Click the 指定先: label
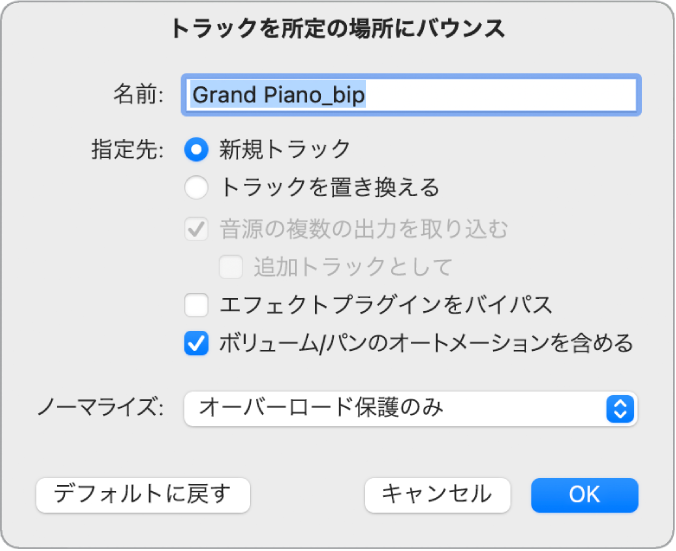The image size is (676, 551). (127, 150)
